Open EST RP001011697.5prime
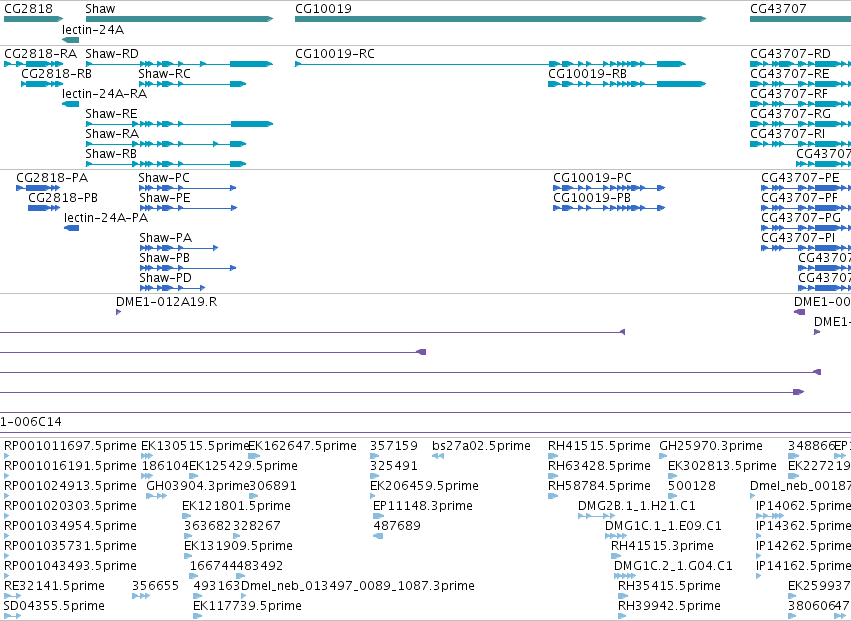Screen dimensions: 851x621 pos(71,446)
